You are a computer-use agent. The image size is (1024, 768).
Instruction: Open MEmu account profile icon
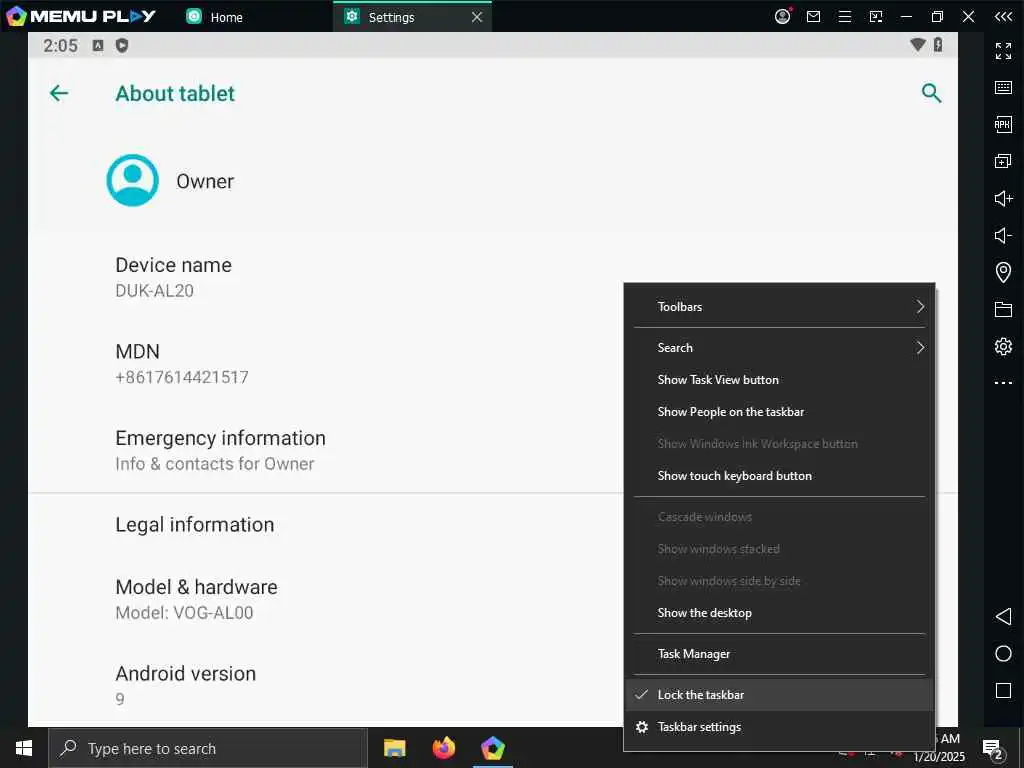coord(782,16)
